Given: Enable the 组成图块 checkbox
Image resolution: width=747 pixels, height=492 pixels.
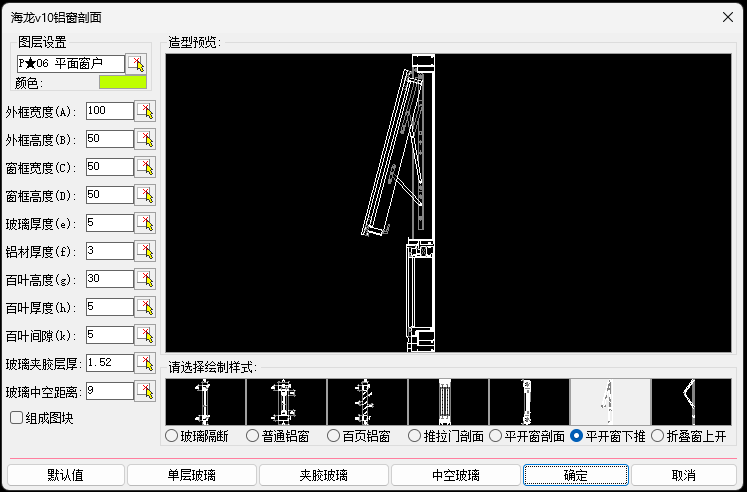Looking at the screenshot, I should pos(16,418).
